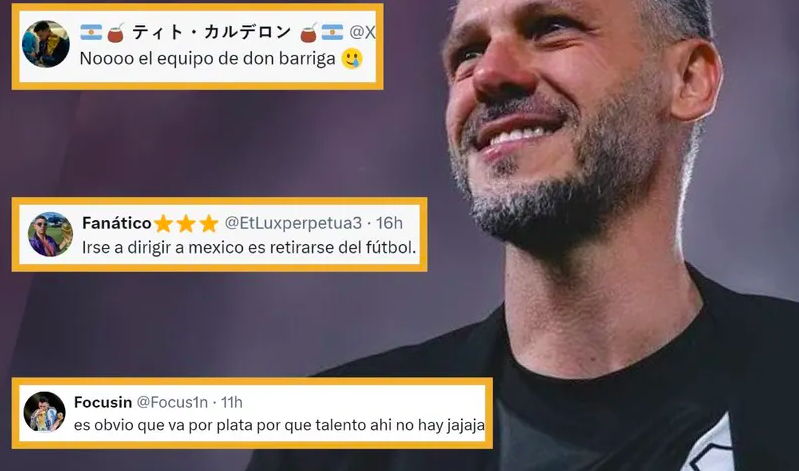This screenshot has height=471, width=799.
Task: Click the first tweet's profile avatar
Action: (x=46, y=44)
